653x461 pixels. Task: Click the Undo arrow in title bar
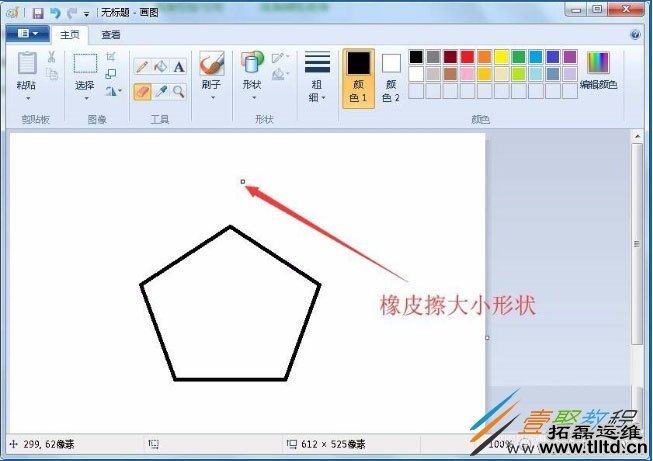point(55,13)
